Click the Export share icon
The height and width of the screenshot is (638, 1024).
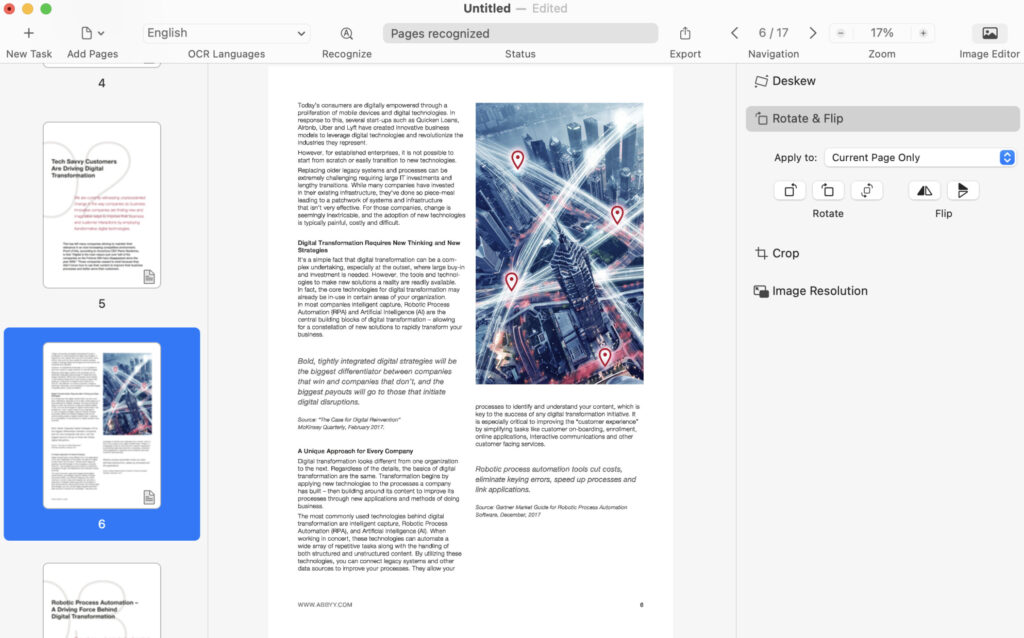pos(685,33)
